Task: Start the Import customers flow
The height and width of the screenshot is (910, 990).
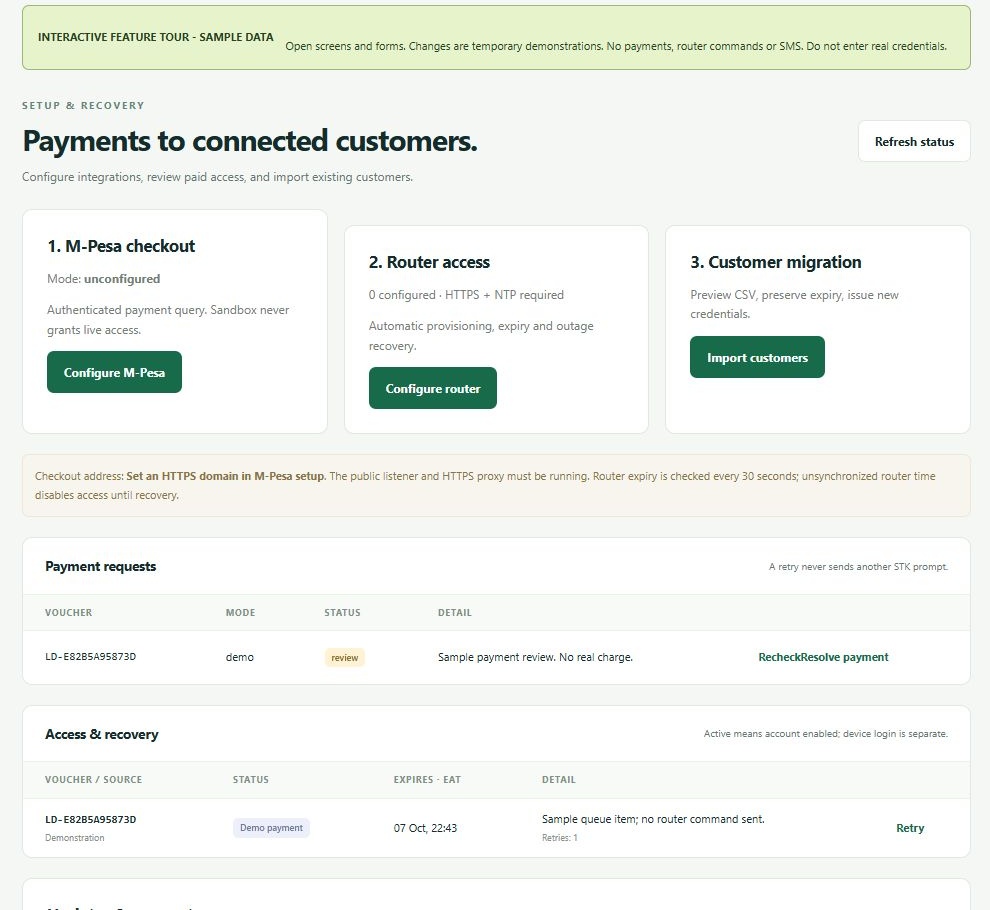Action: coord(757,357)
